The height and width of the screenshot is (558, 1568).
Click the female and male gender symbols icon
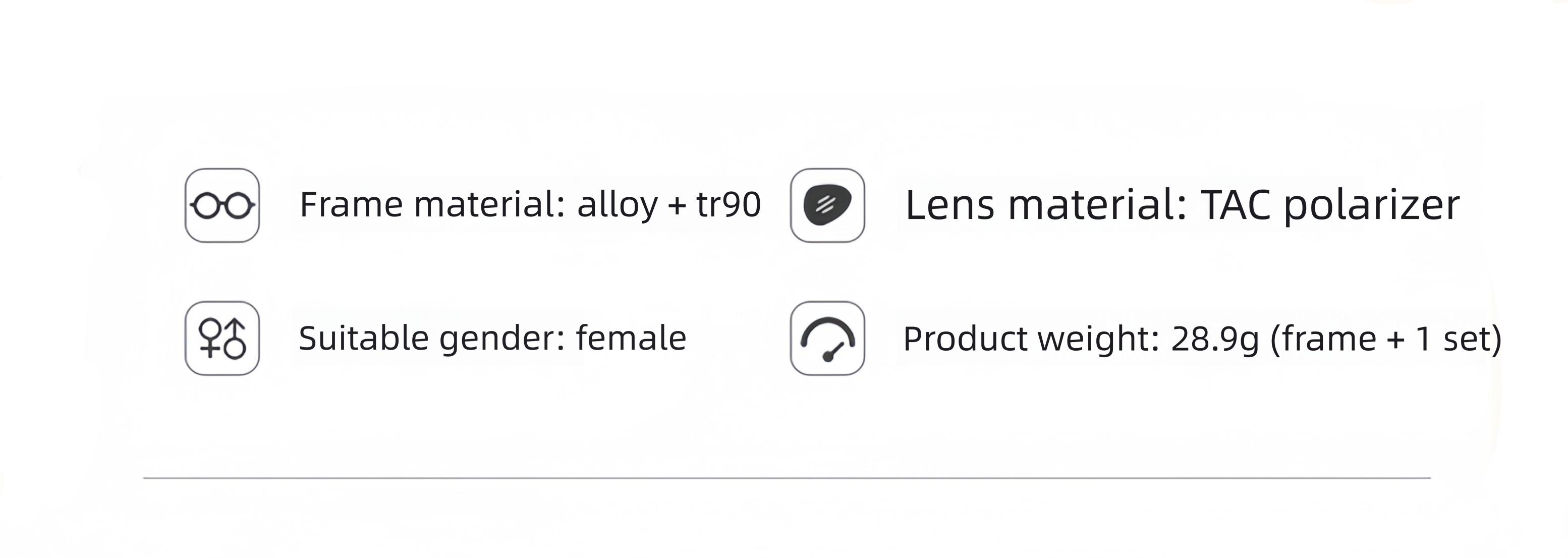tap(222, 339)
